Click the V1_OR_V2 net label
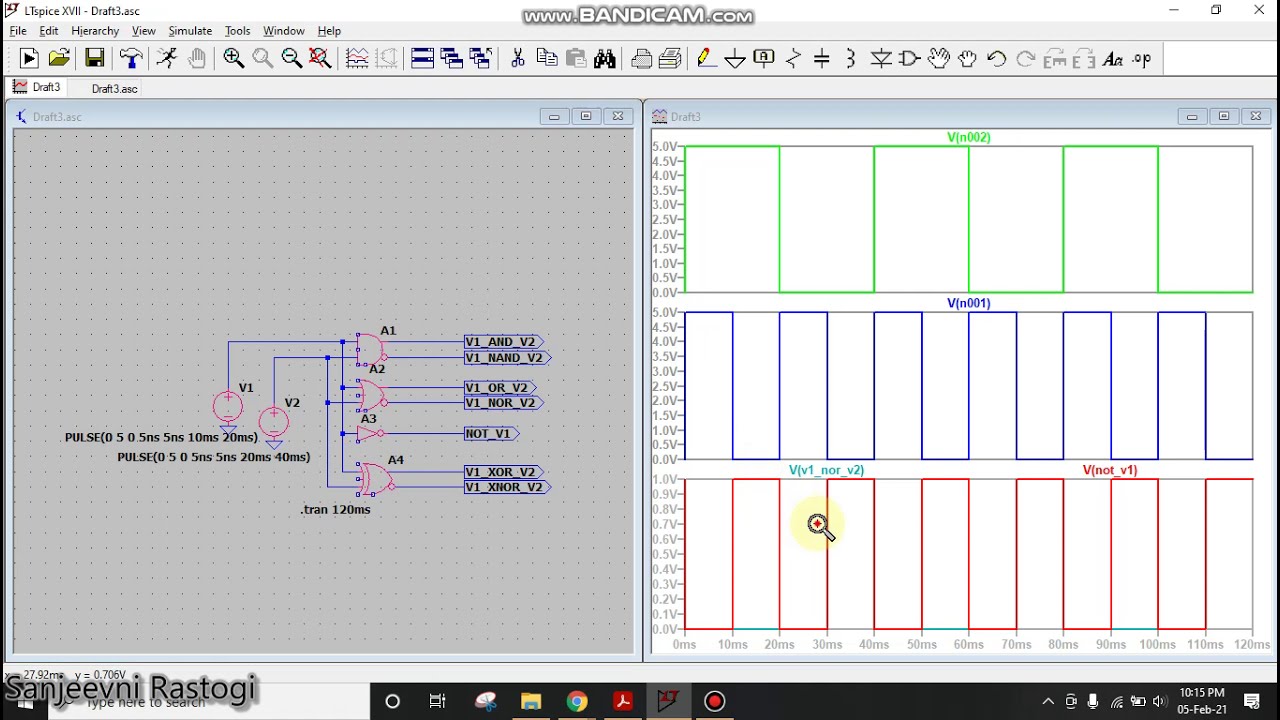The image size is (1280, 720). click(x=498, y=388)
